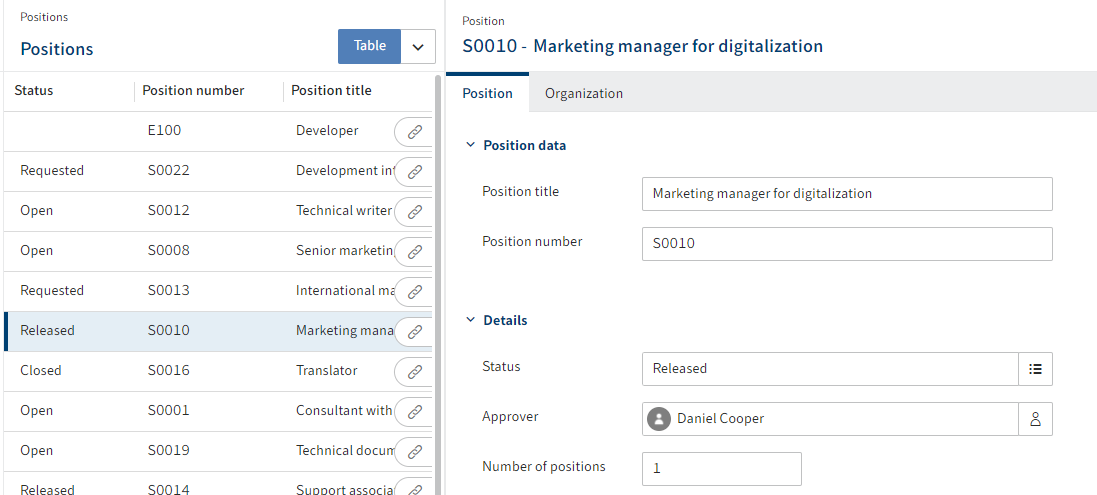Image resolution: width=1097 pixels, height=495 pixels.
Task: Sort by the Position number column header
Action: pos(193,90)
